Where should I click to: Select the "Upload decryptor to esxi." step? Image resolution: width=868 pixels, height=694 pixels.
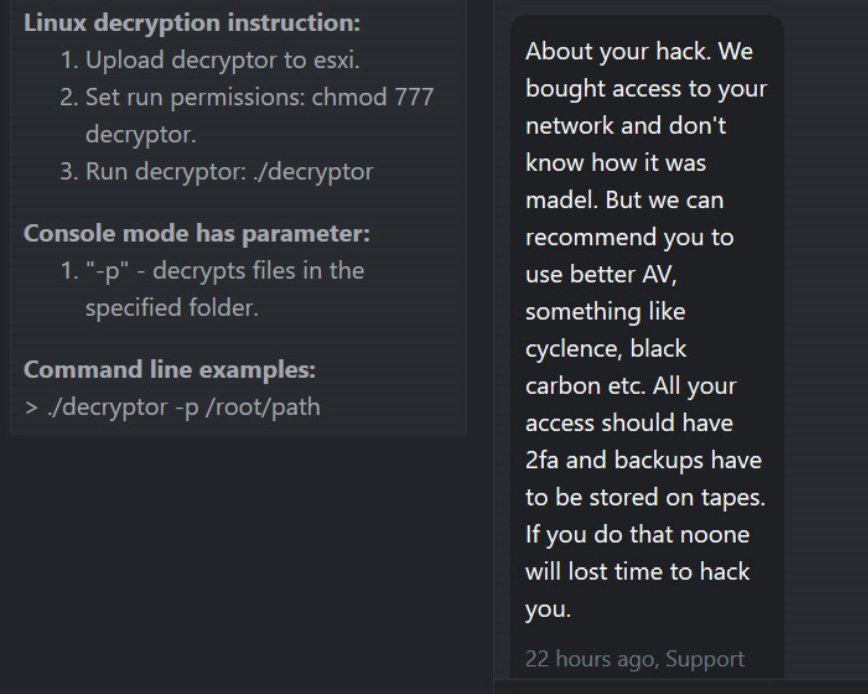tap(222, 60)
